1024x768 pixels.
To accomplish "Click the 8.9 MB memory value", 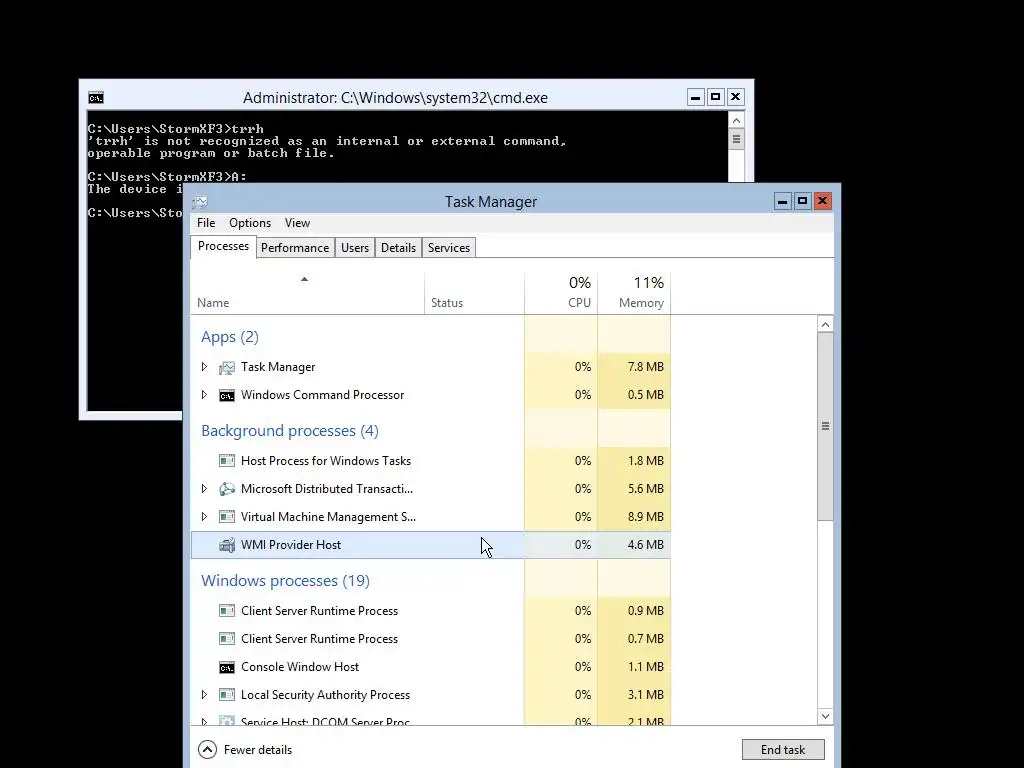I will point(645,517).
